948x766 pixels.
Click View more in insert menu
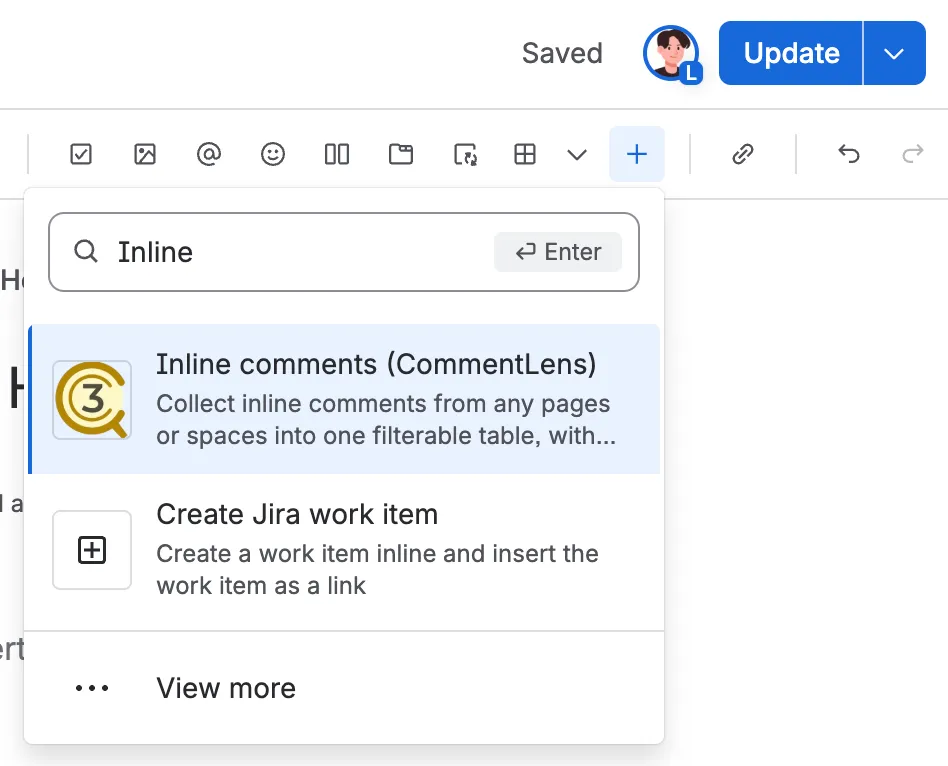[x=344, y=688]
